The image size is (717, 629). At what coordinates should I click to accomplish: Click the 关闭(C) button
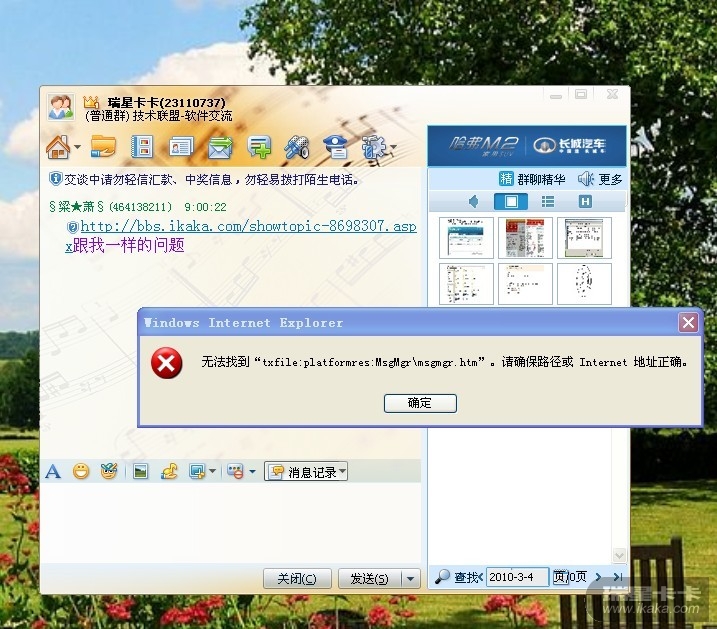[297, 579]
